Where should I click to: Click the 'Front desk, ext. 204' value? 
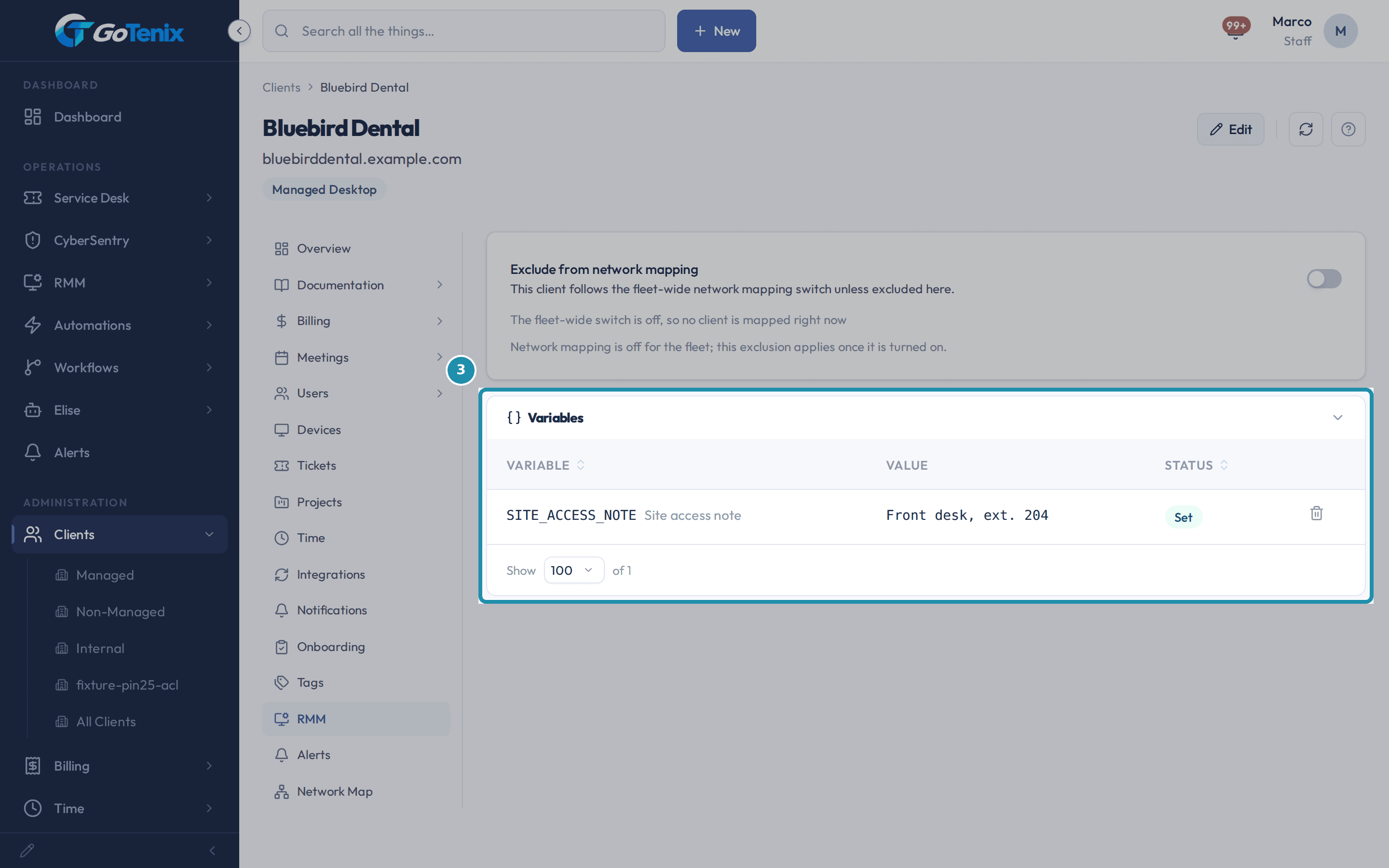pyautogui.click(x=967, y=515)
